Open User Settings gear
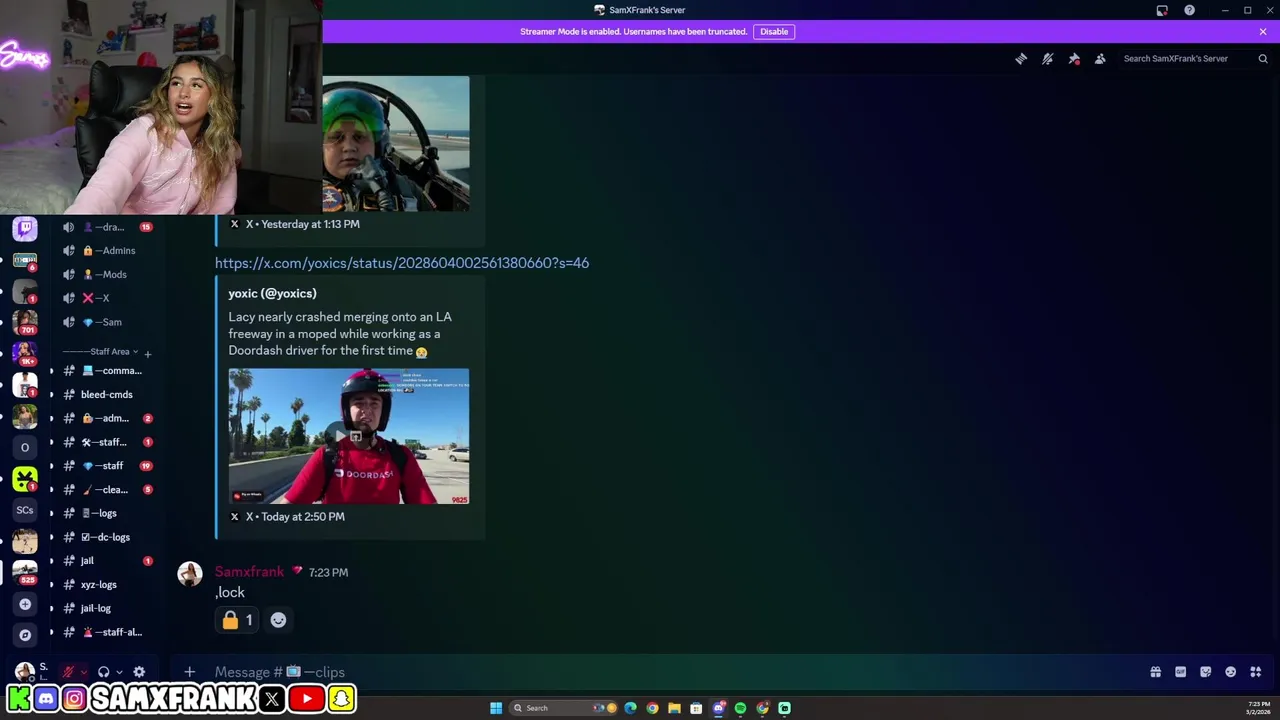This screenshot has height=720, width=1280. [x=139, y=672]
